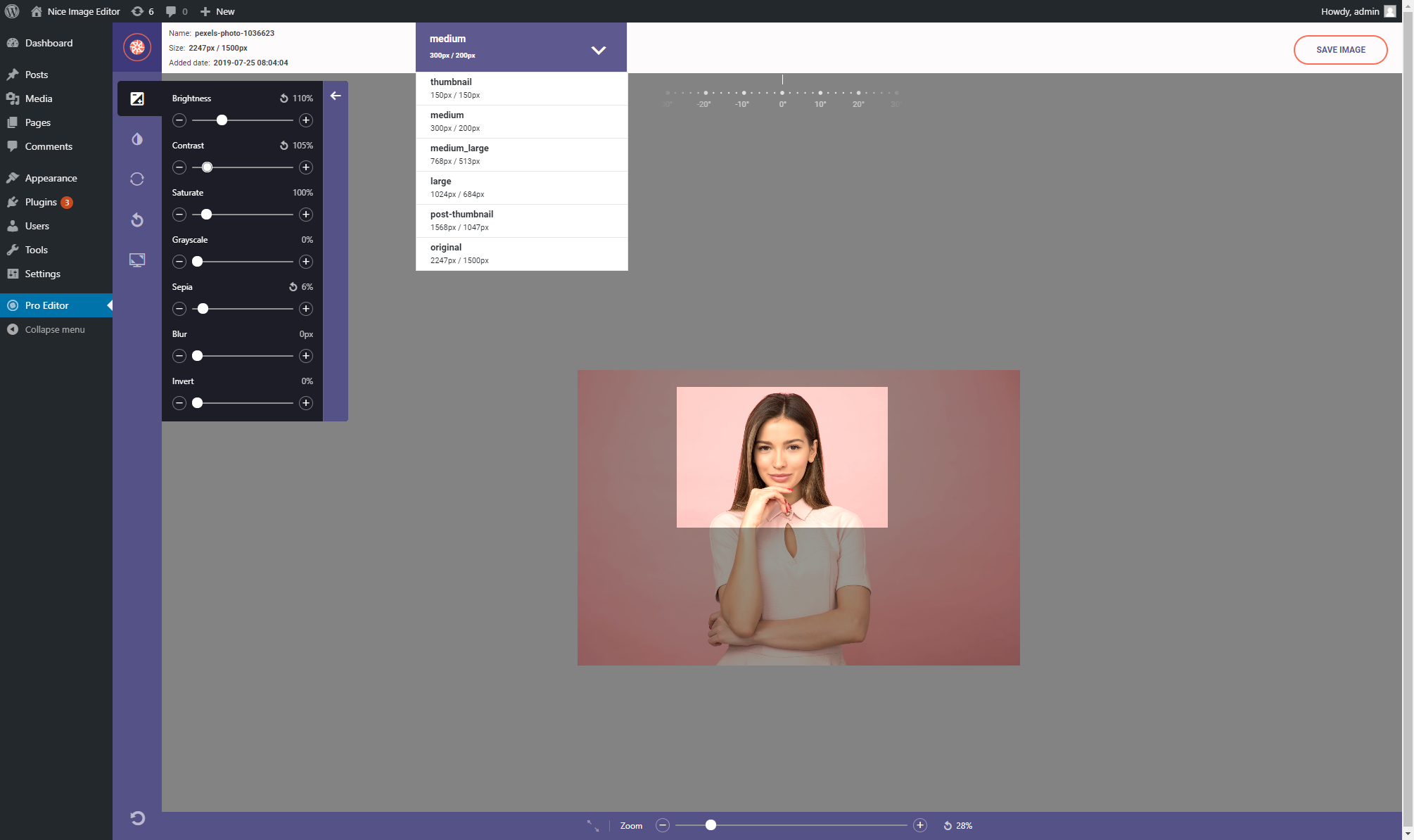Viewport: 1414px width, 840px height.
Task: Increase Contrast with its plus button
Action: (x=306, y=167)
